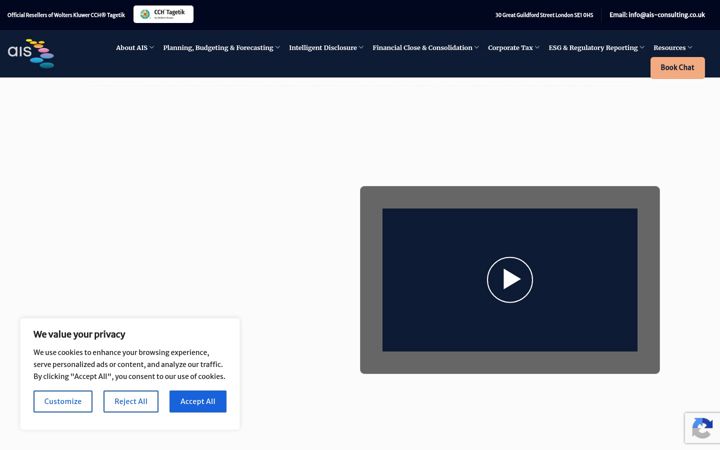Click the AIS logo in header

tap(31, 53)
